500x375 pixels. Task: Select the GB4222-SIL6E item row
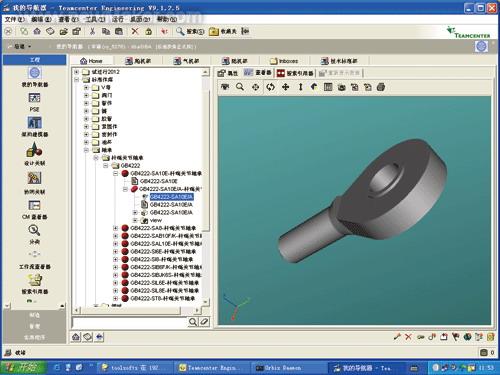pos(159,283)
